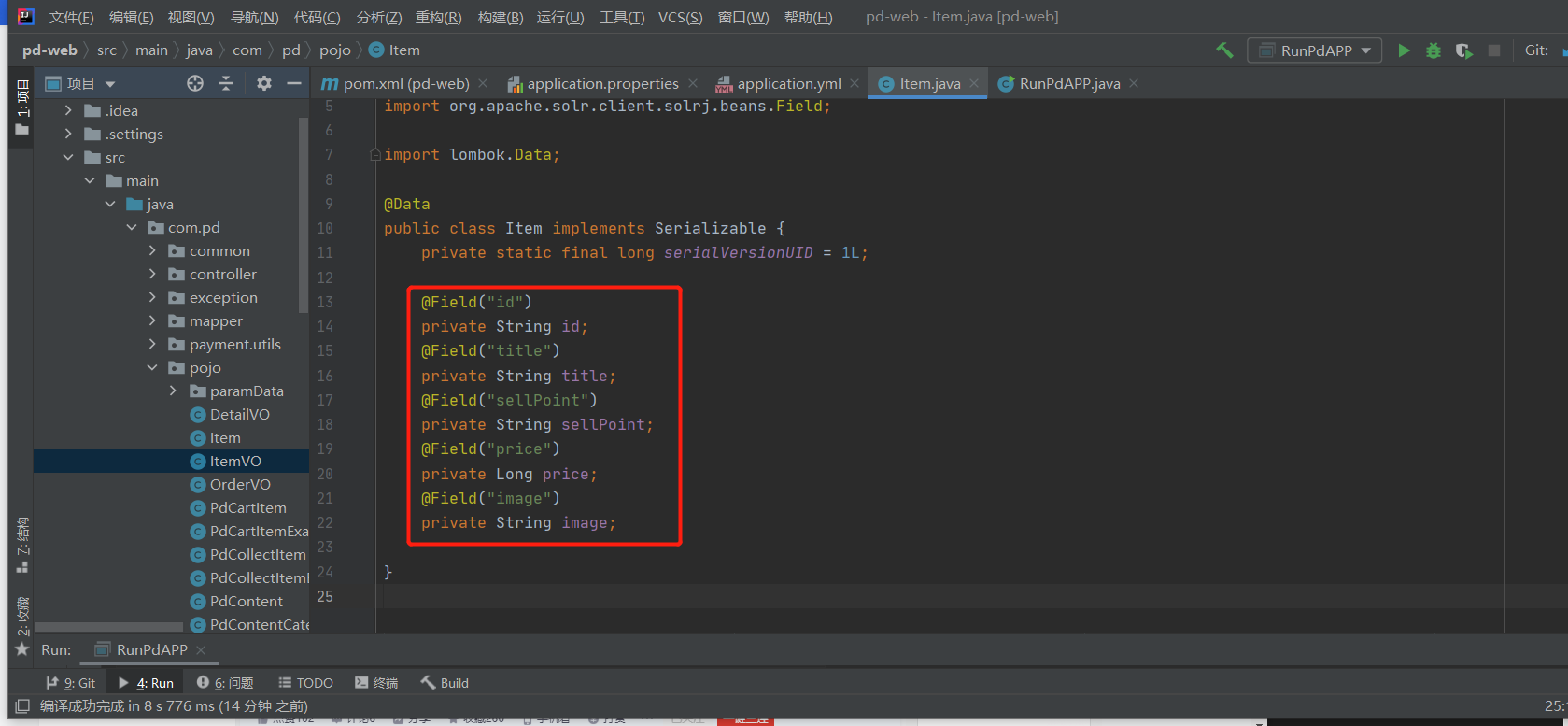
Task: Expand the exception package
Action: pos(152,297)
